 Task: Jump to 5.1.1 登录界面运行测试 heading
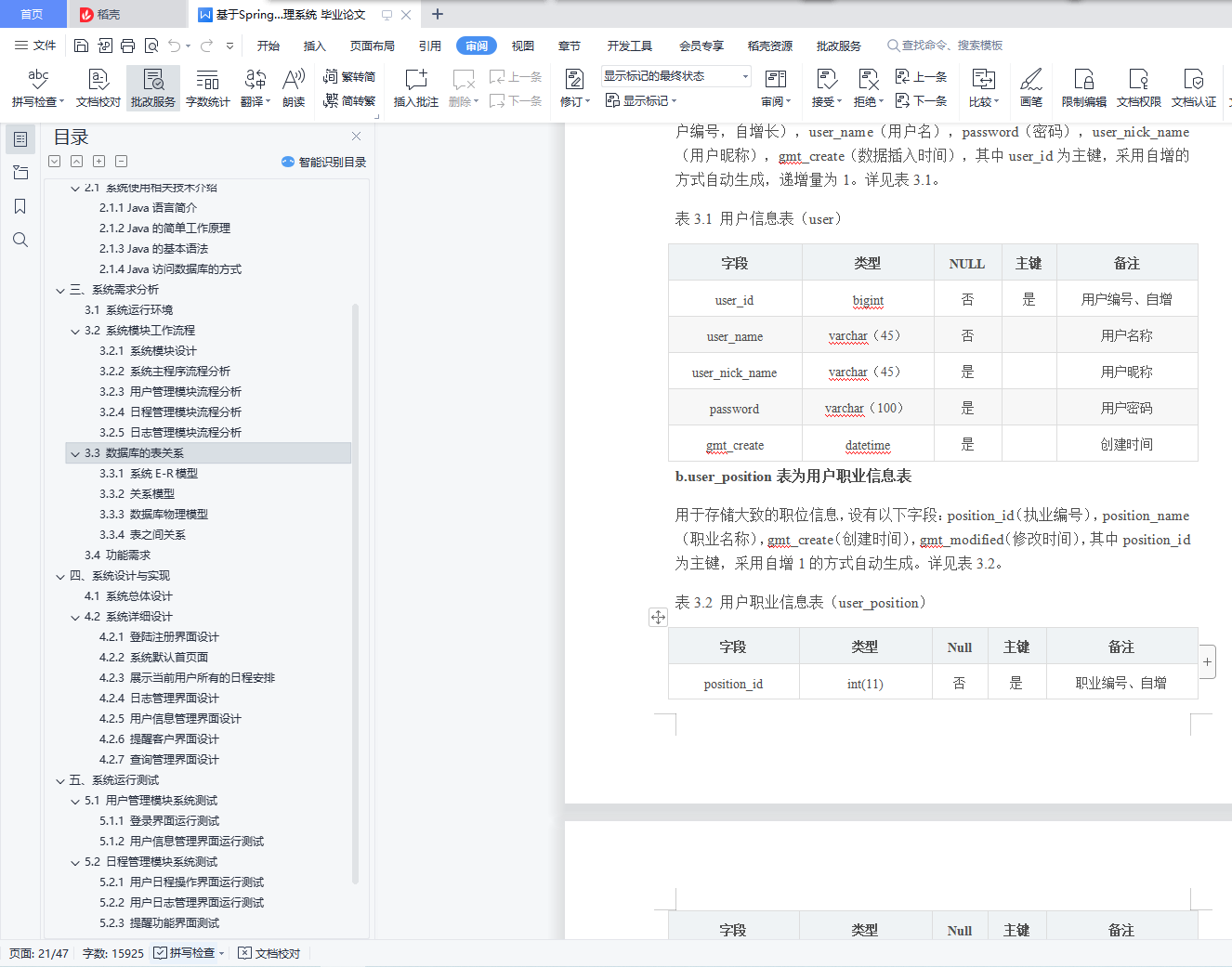tap(159, 821)
